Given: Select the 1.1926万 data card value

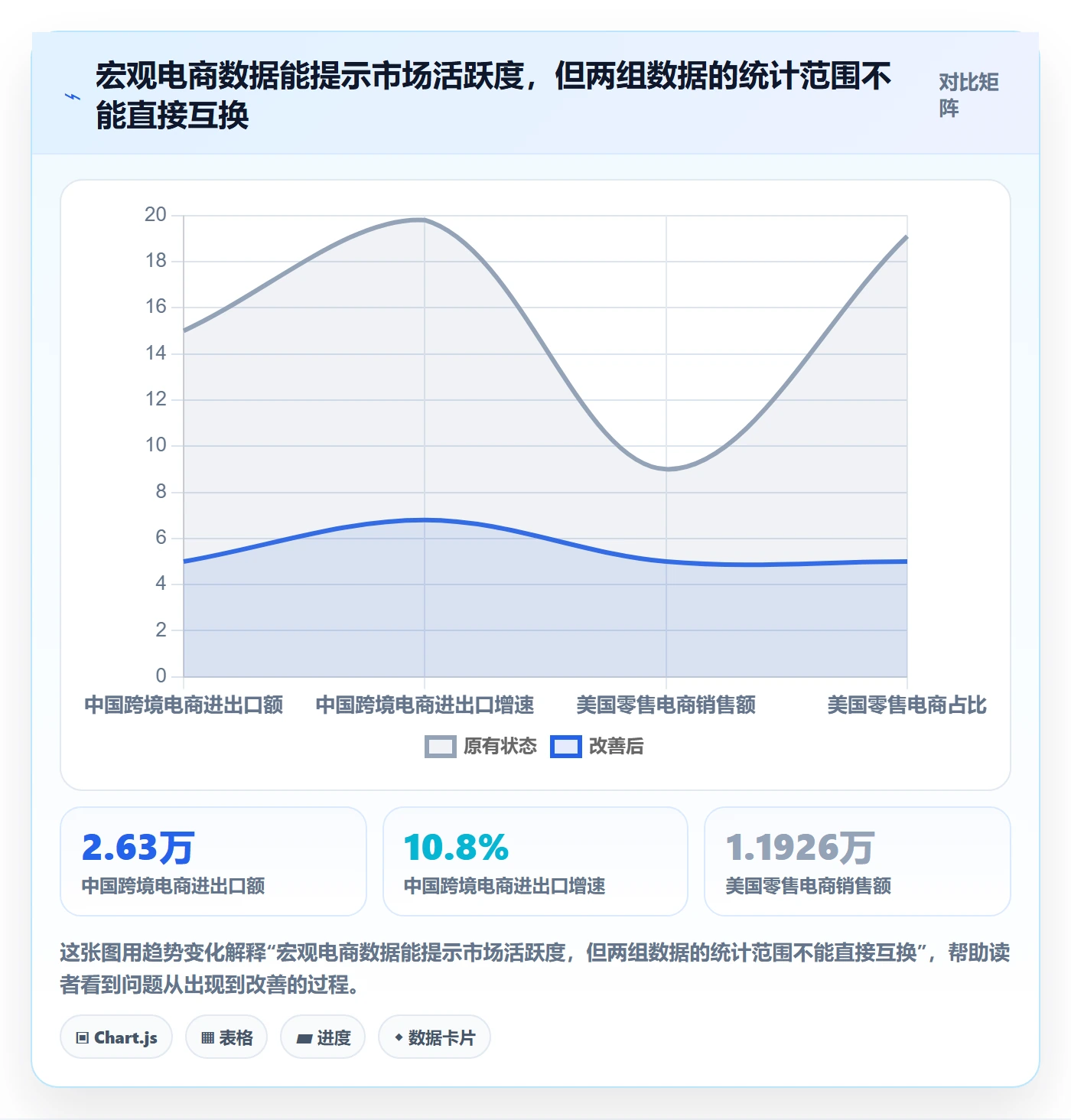Looking at the screenshot, I should point(799,848).
